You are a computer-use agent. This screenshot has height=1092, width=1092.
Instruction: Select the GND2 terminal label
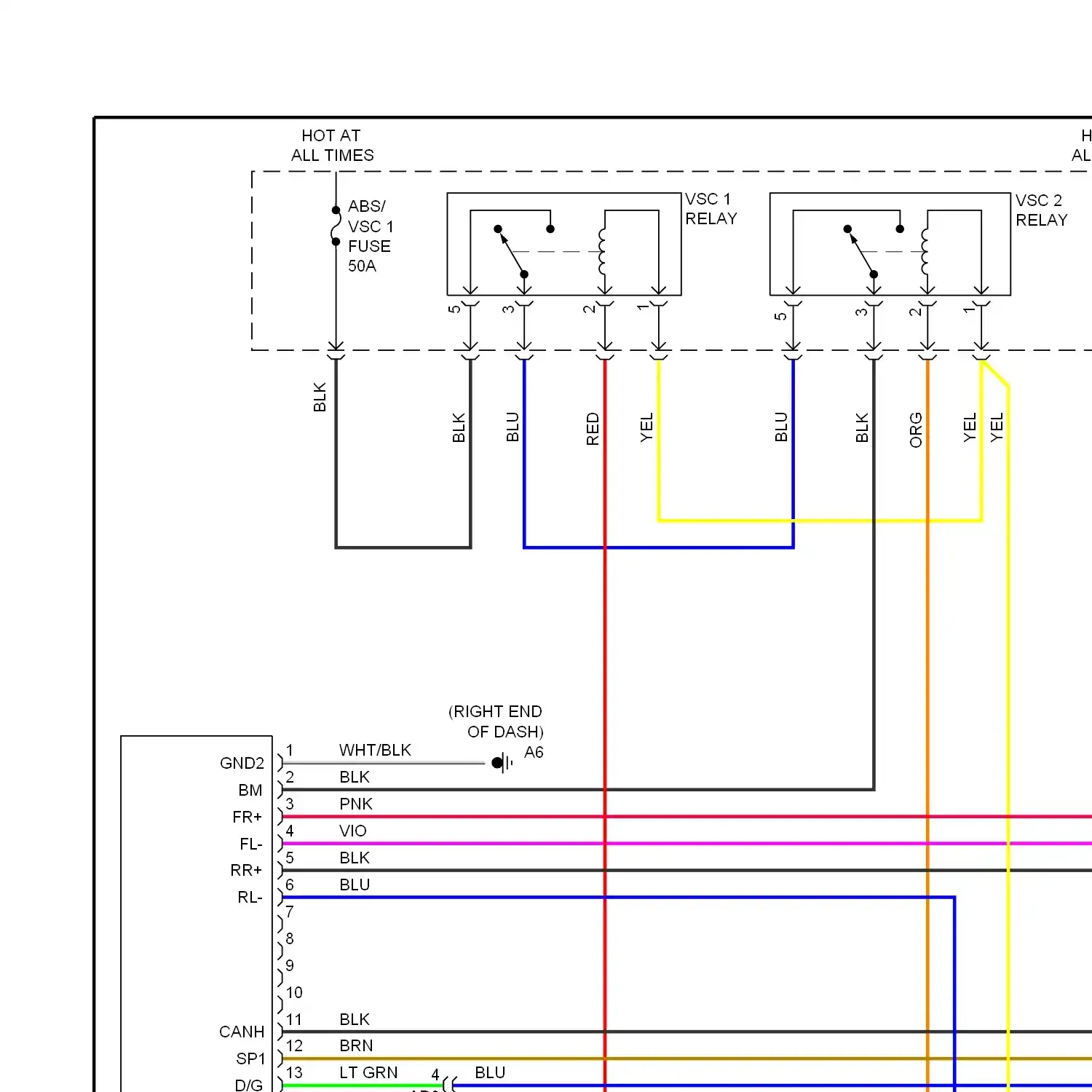click(242, 763)
